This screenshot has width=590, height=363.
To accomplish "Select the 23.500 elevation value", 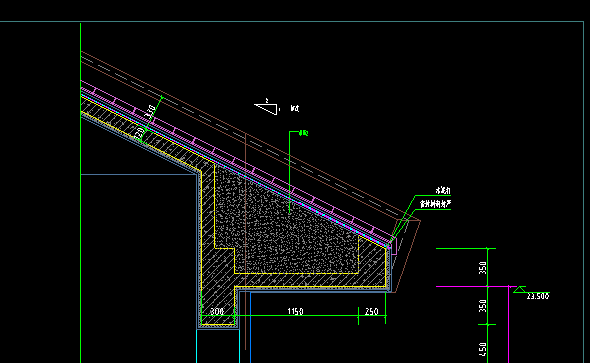I will pyautogui.click(x=538, y=296).
